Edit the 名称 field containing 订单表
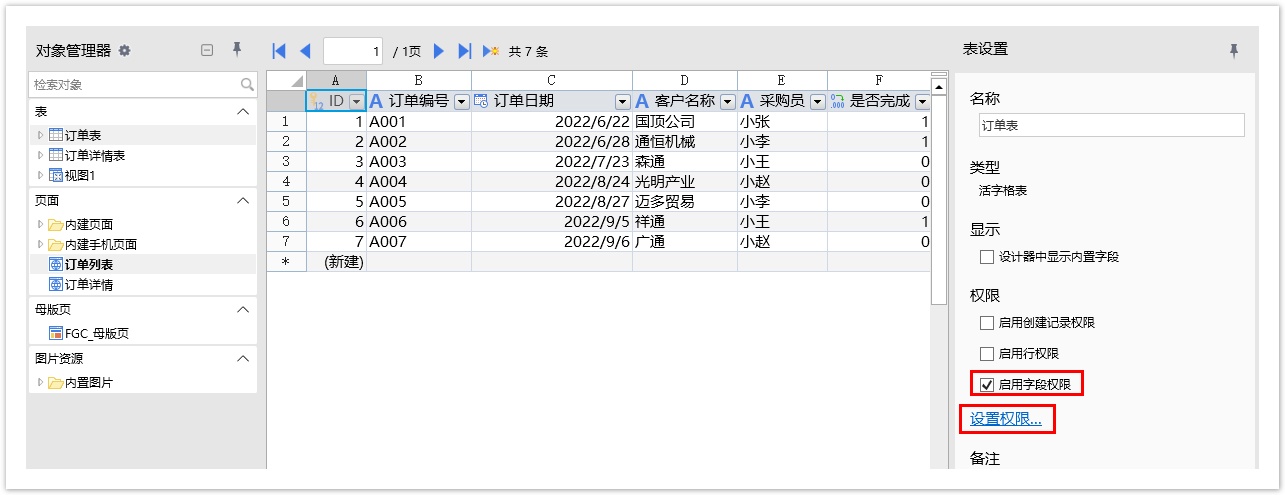 coord(1112,126)
